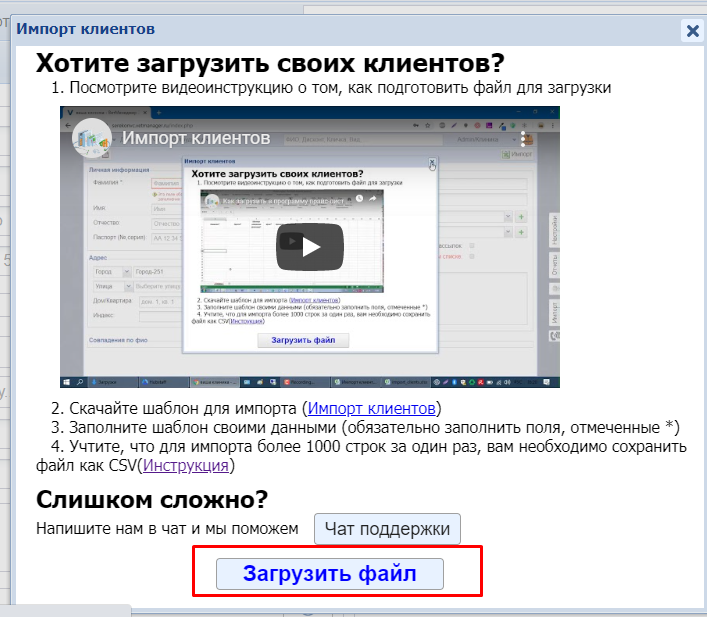
Task: Click step 3 text about filling template
Action: pyautogui.click(x=365, y=427)
